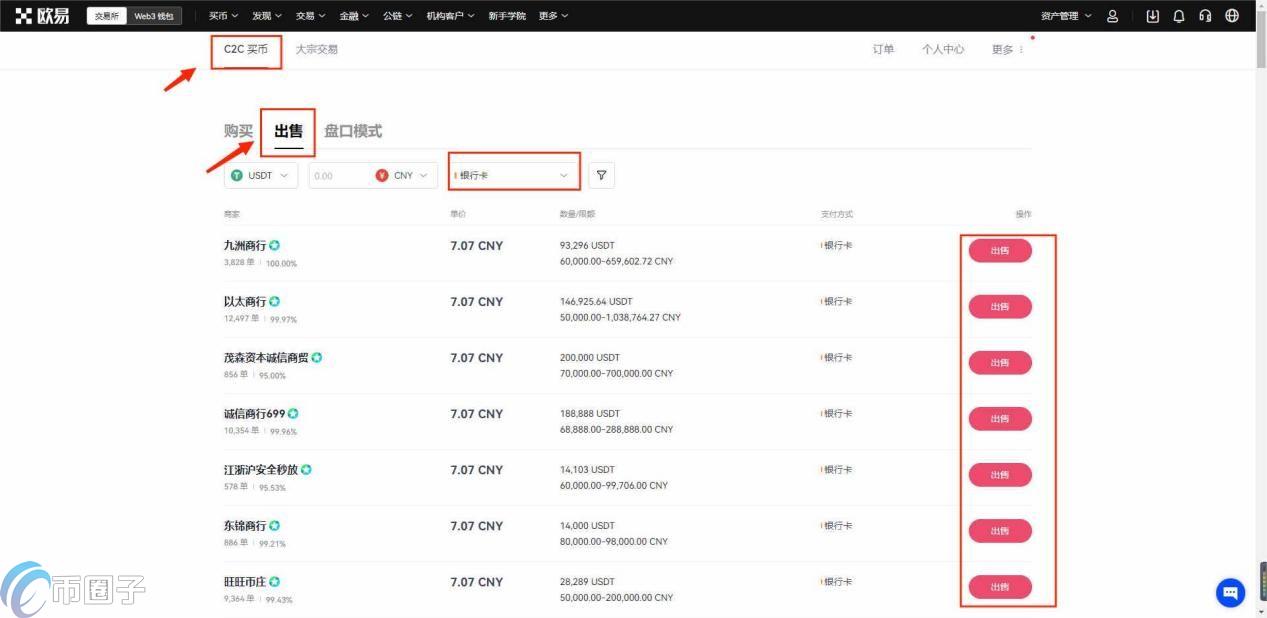
Task: Open 新手学院 in the top navigation
Action: [x=507, y=16]
